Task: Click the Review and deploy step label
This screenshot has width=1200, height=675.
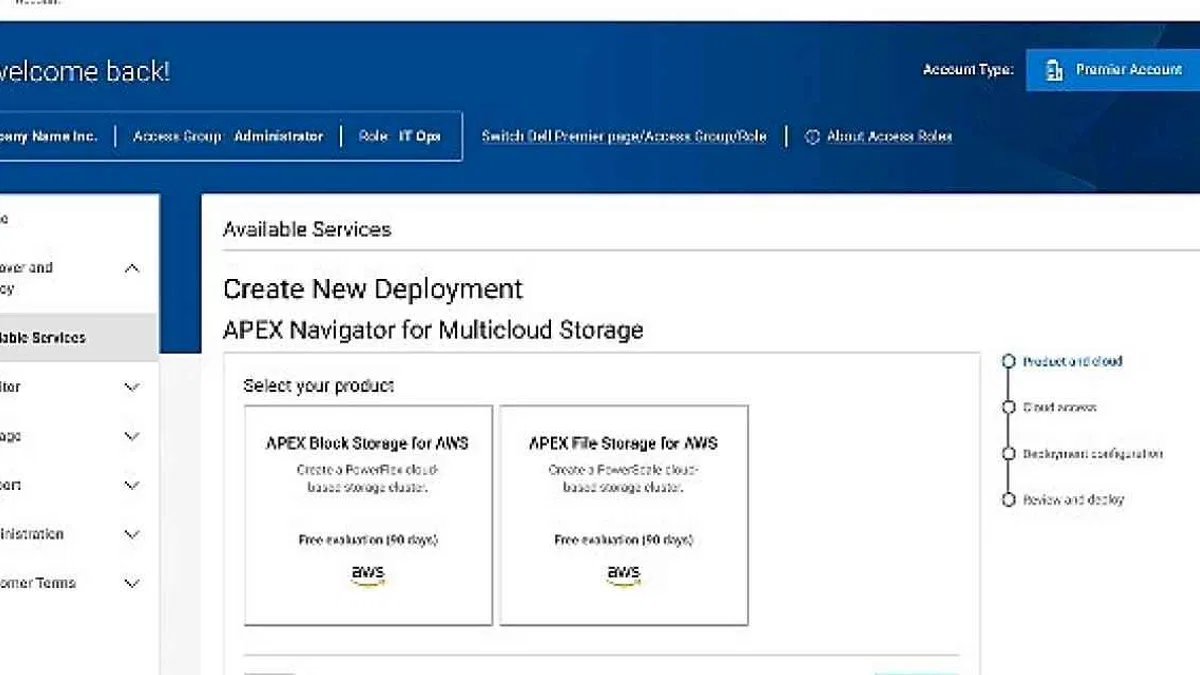Action: tap(1073, 500)
